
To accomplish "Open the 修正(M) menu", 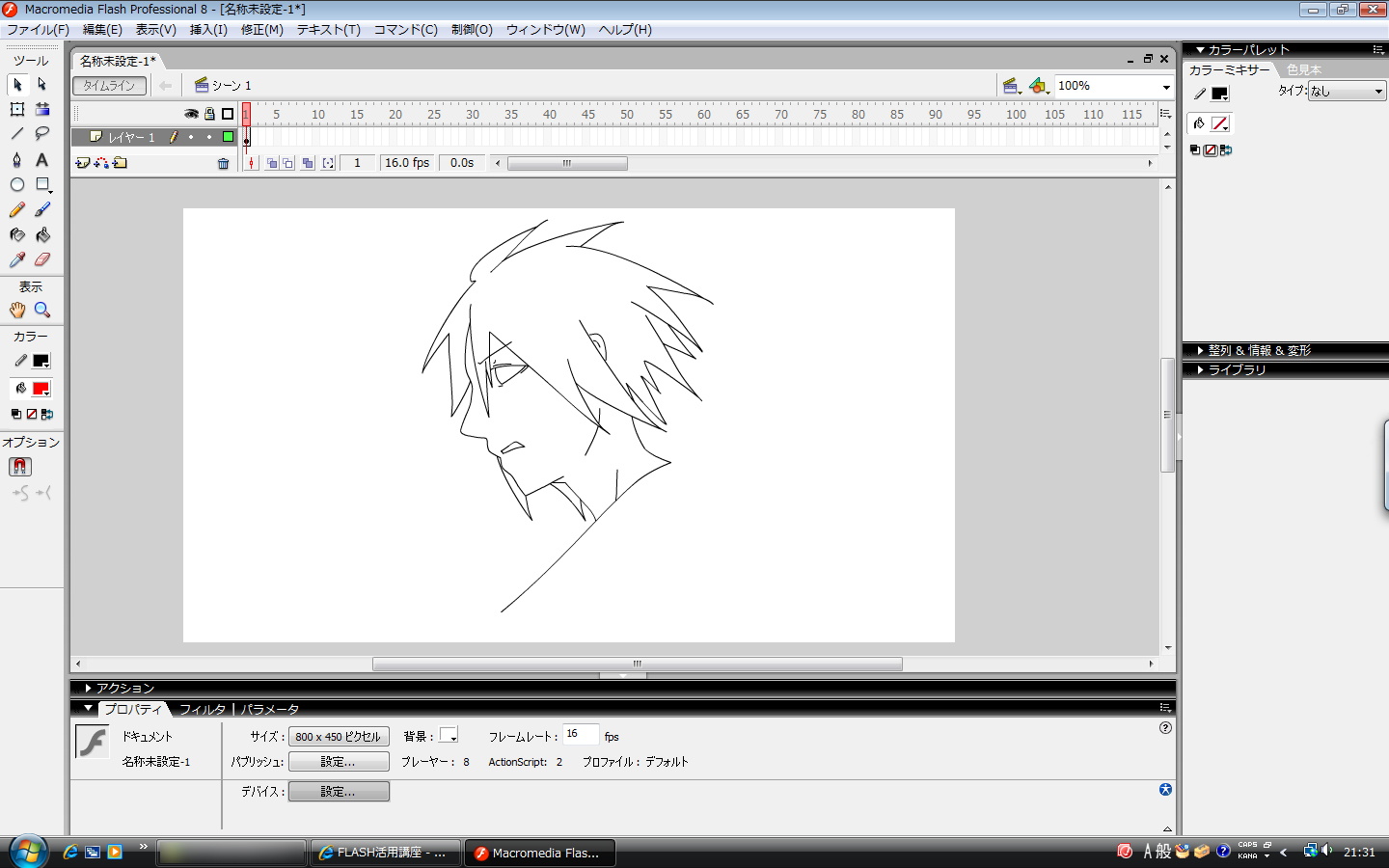I will 261,30.
